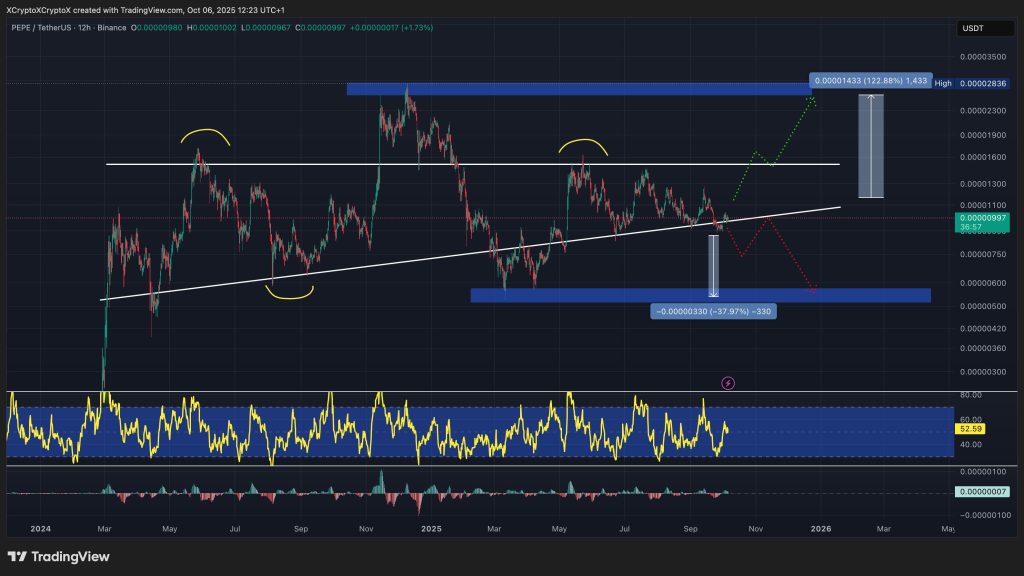1024x576 pixels.
Task: Click the risk label -0.00000330 (-37.97%)
Action: point(713,311)
